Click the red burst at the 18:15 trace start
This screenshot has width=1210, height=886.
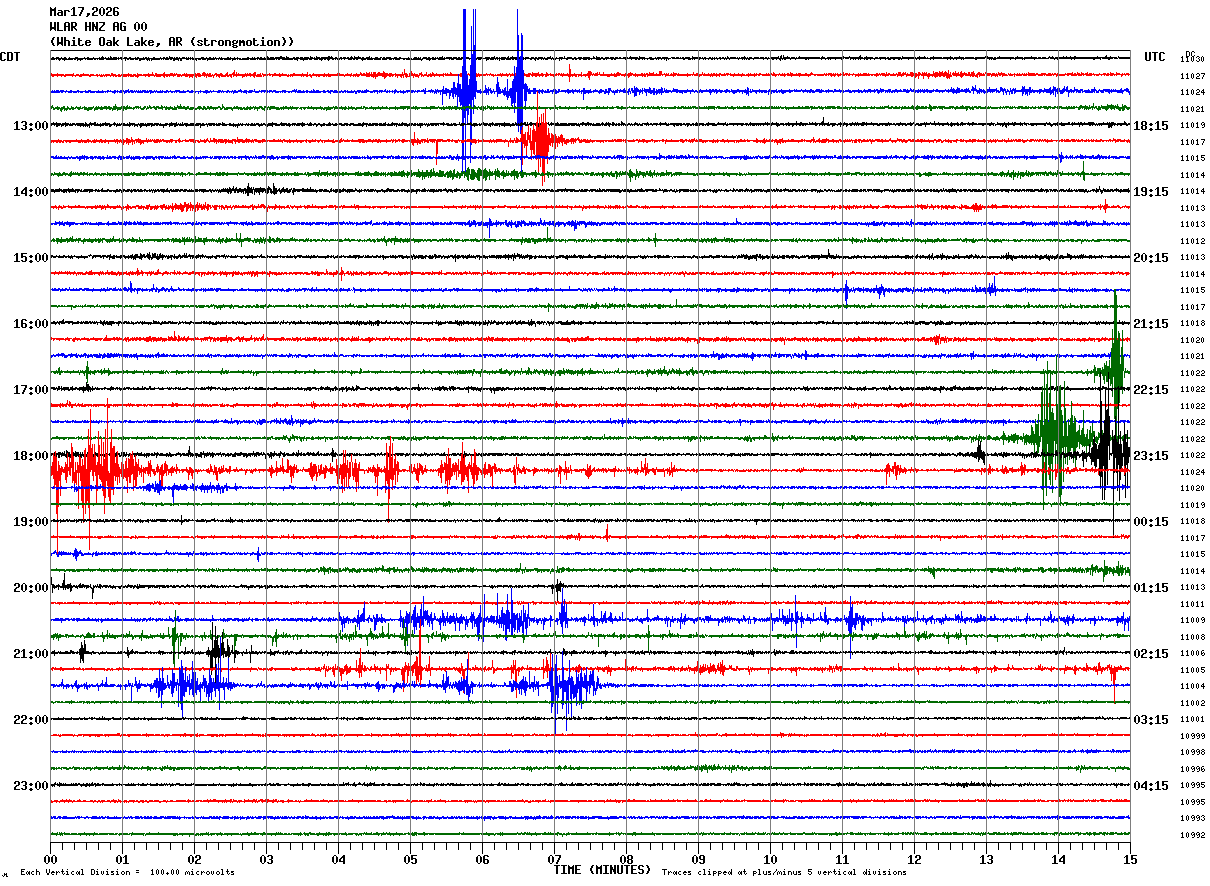coord(90,468)
